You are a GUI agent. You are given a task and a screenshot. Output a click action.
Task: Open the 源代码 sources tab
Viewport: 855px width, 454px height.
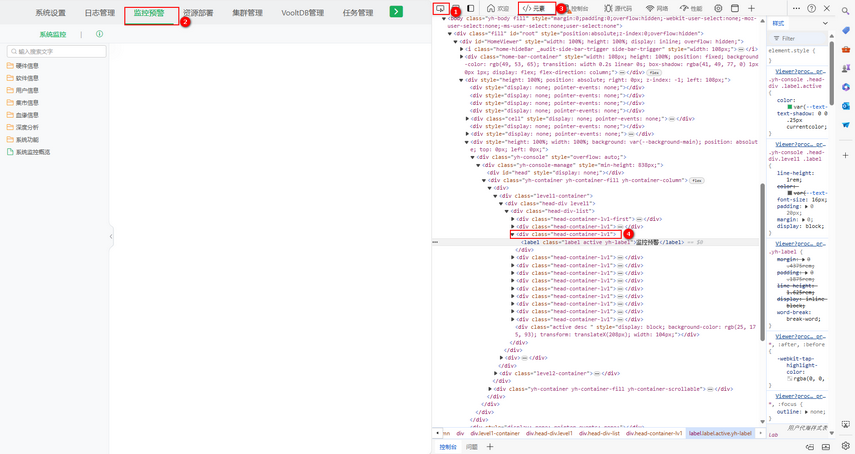[x=618, y=8]
